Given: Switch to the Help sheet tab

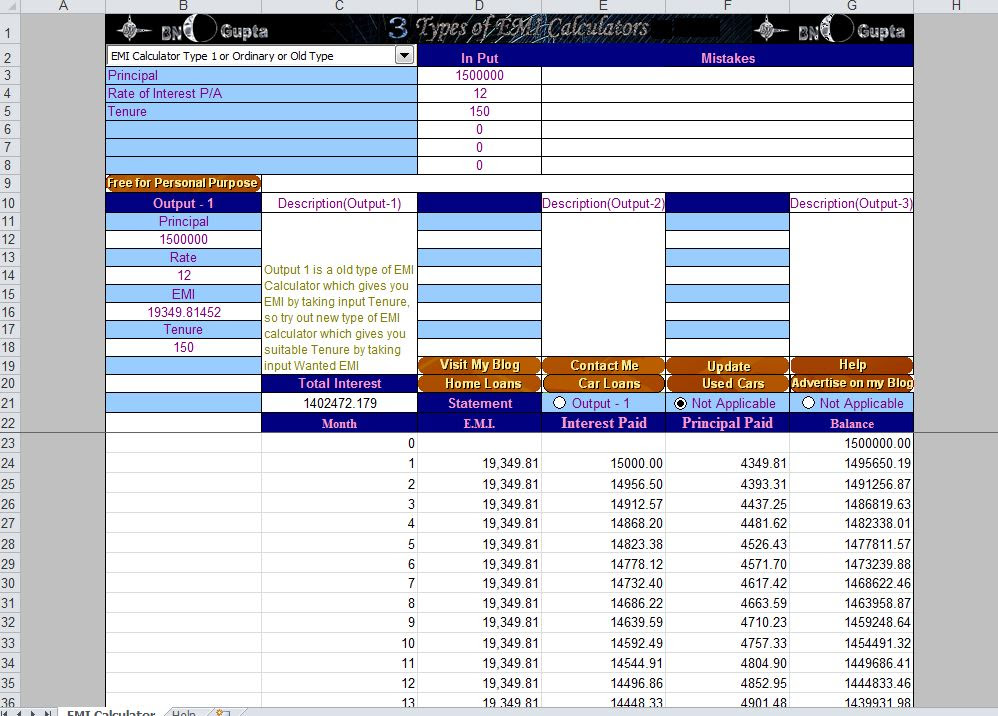Looking at the screenshot, I should 183,712.
